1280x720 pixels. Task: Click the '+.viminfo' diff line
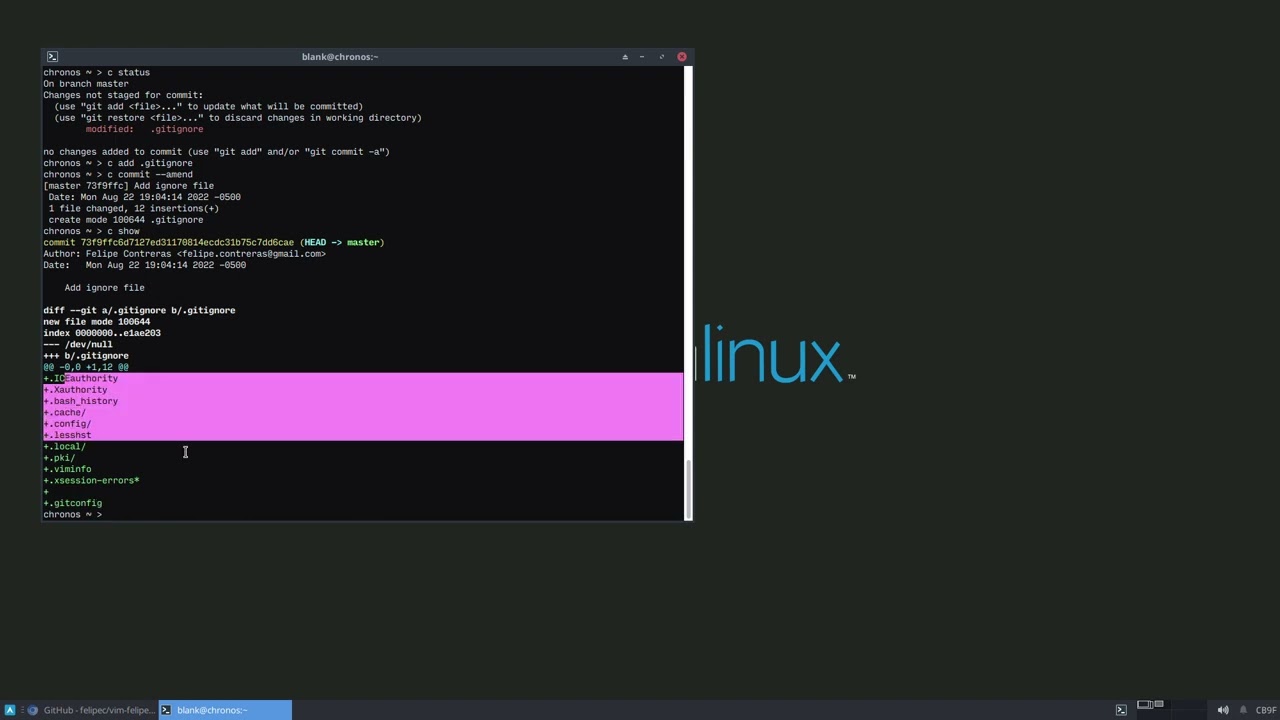(x=67, y=469)
